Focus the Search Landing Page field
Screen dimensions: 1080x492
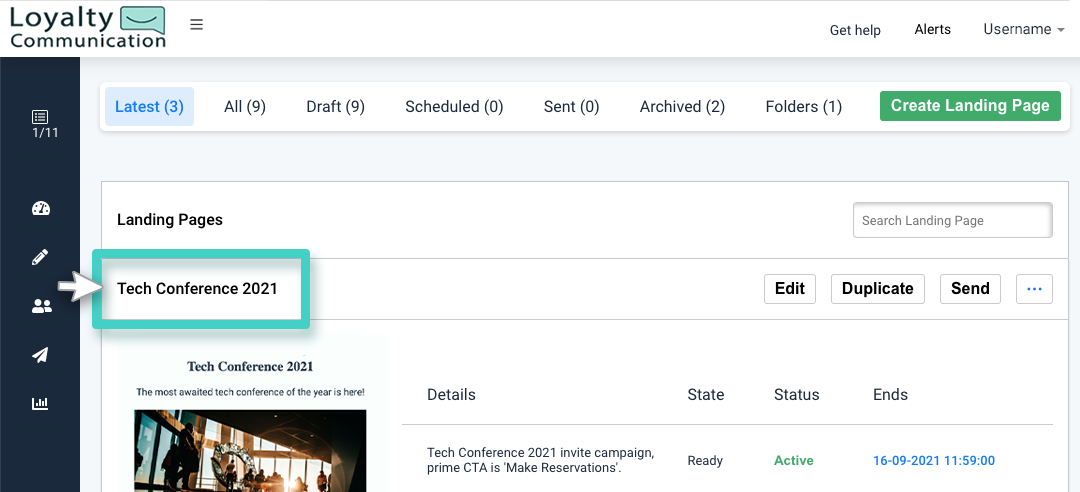pyautogui.click(x=953, y=221)
